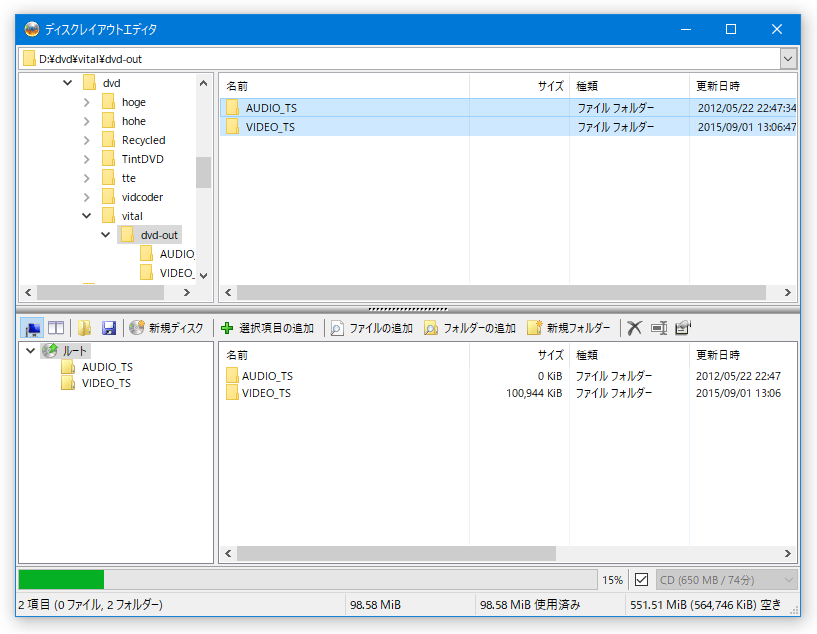The height and width of the screenshot is (634, 817).
Task: Select the ルート disc icon in layout tree
Action: (x=50, y=351)
